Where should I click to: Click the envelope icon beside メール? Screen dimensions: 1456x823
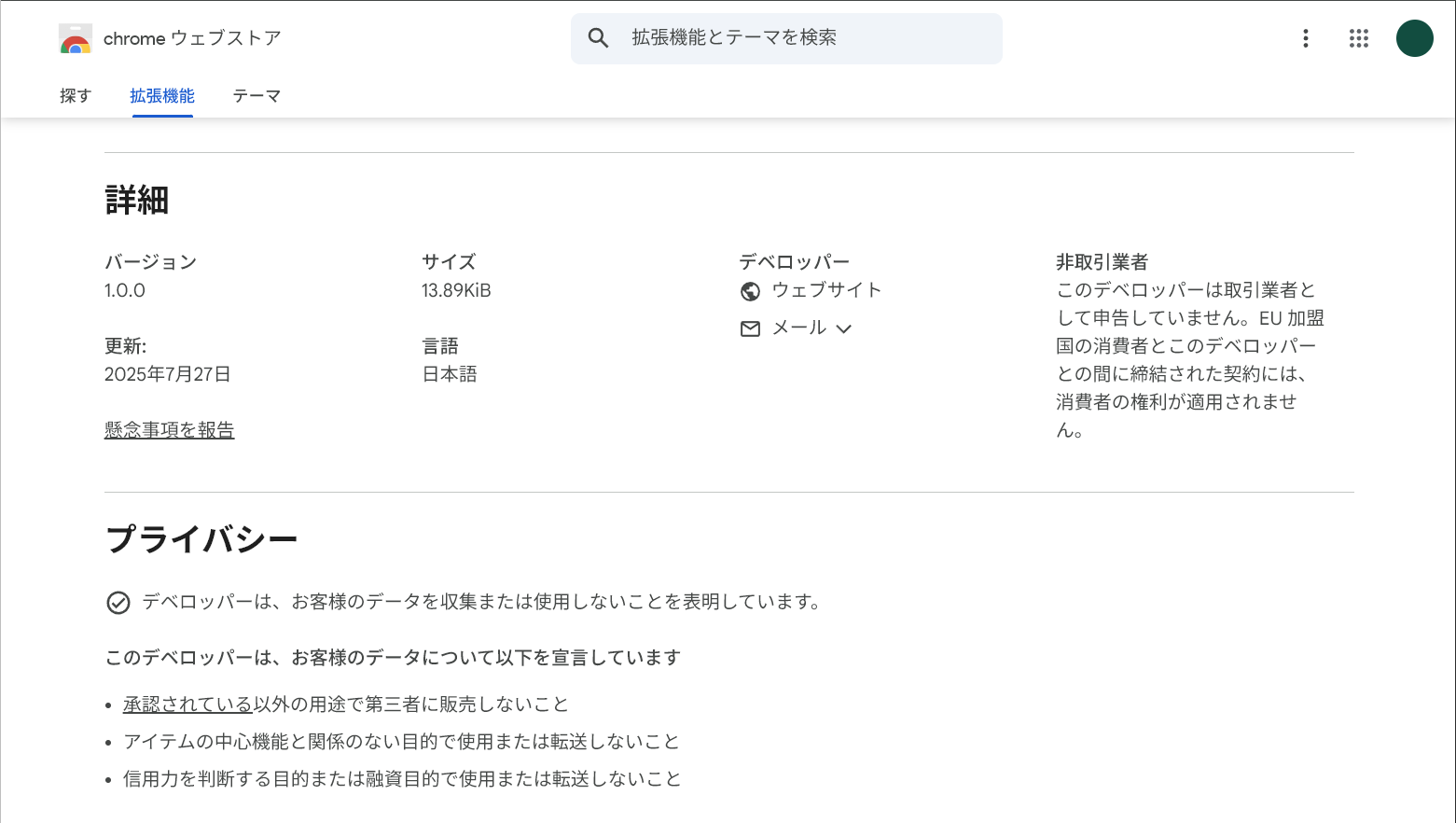pyautogui.click(x=750, y=328)
